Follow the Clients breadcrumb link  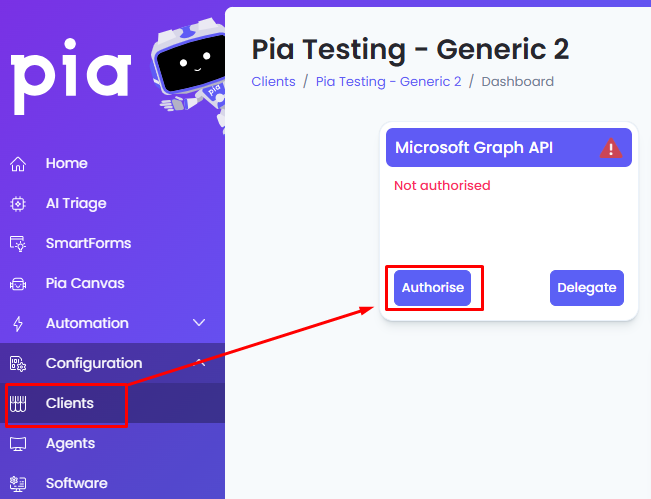point(273,81)
